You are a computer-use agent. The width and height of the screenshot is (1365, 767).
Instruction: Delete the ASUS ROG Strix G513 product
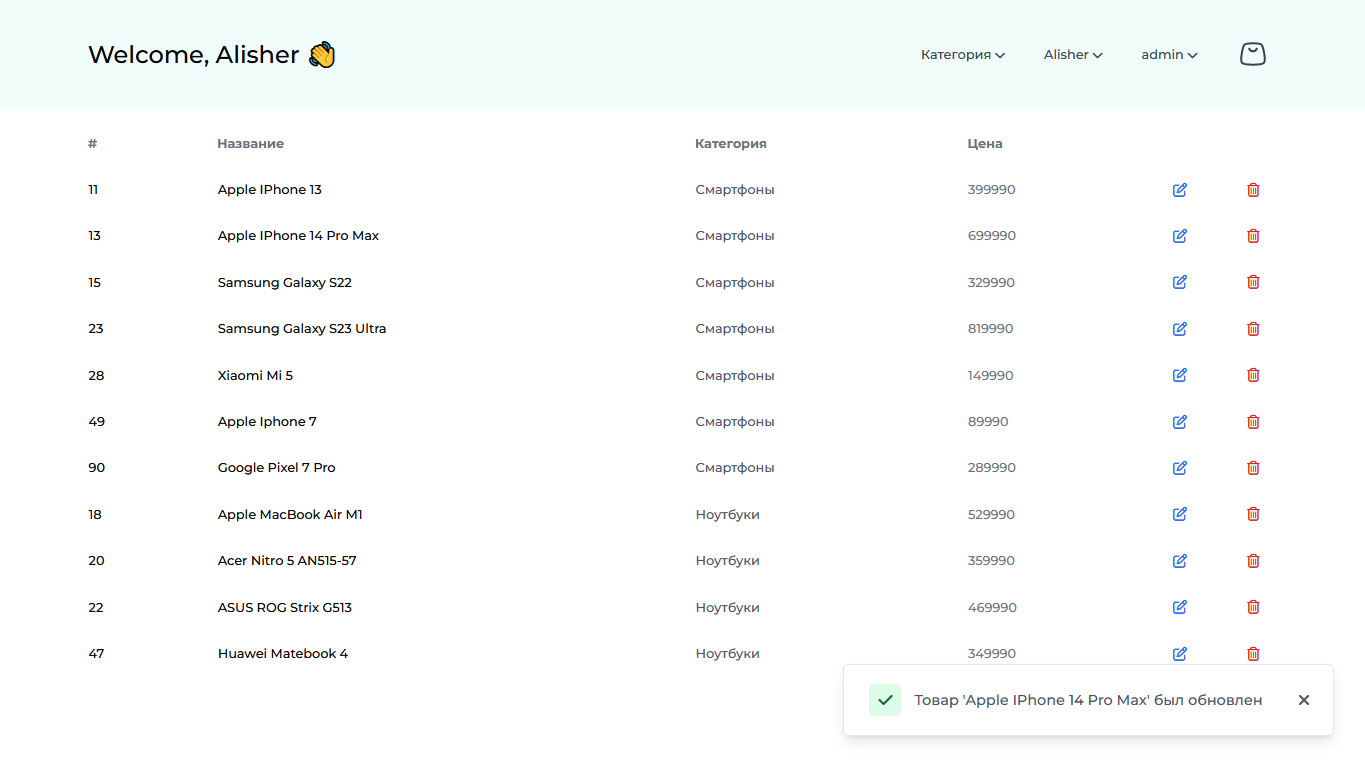click(x=1253, y=607)
